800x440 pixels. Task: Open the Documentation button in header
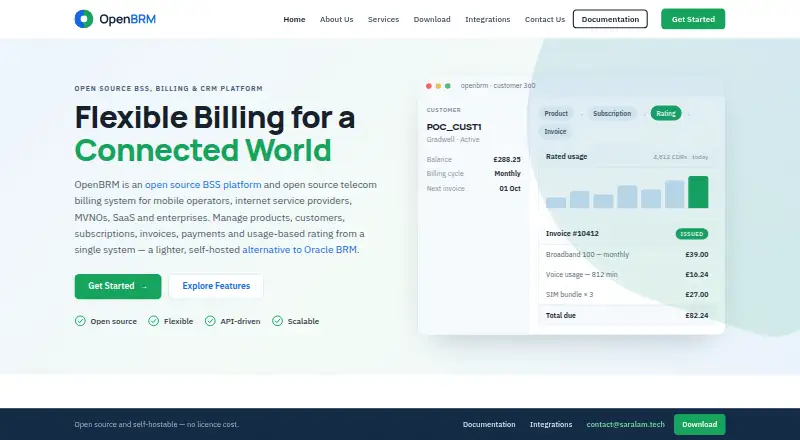610,19
